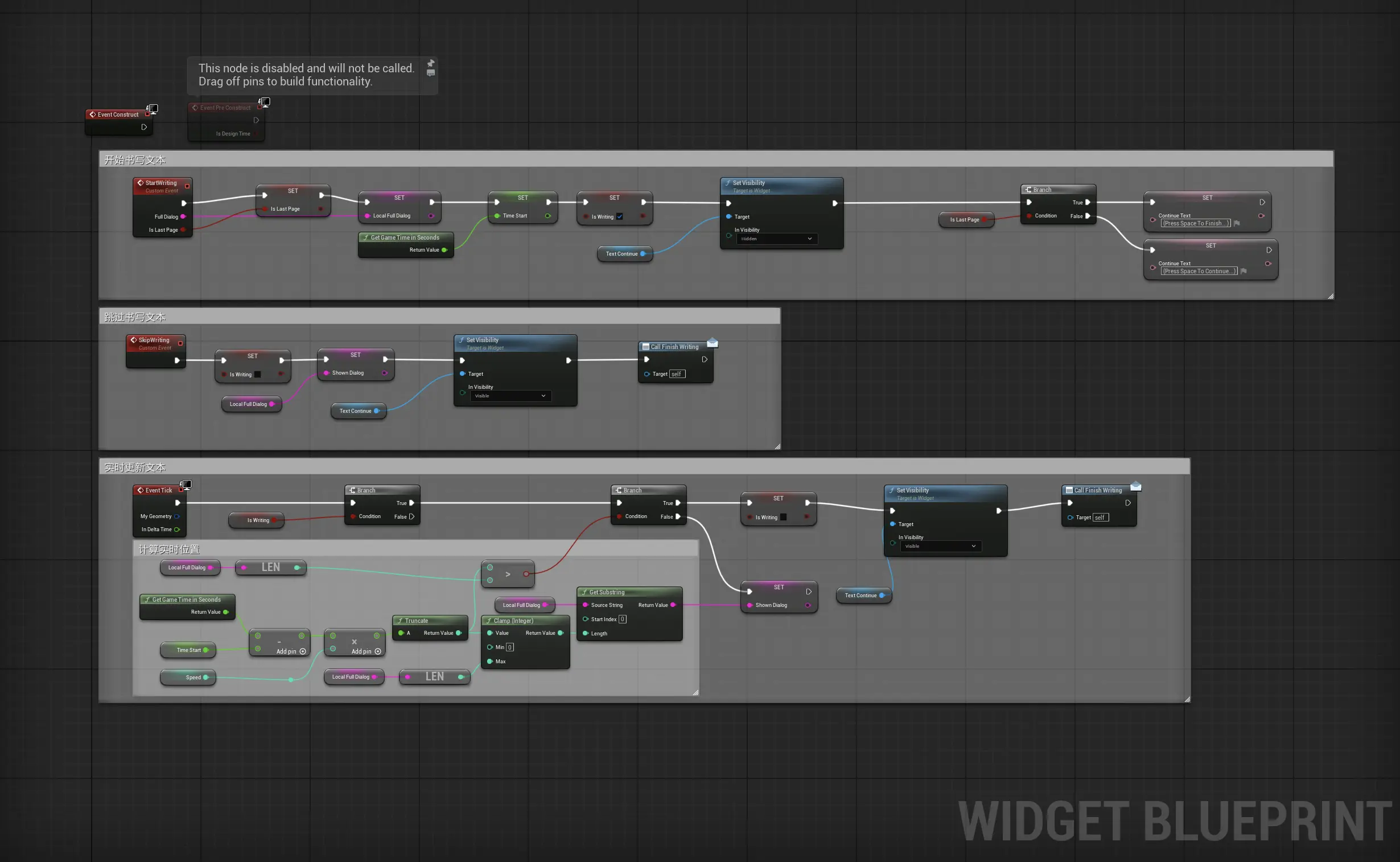The image size is (1400, 862).
Task: Click the monitor icon on Event Tick node
Action: (x=186, y=485)
